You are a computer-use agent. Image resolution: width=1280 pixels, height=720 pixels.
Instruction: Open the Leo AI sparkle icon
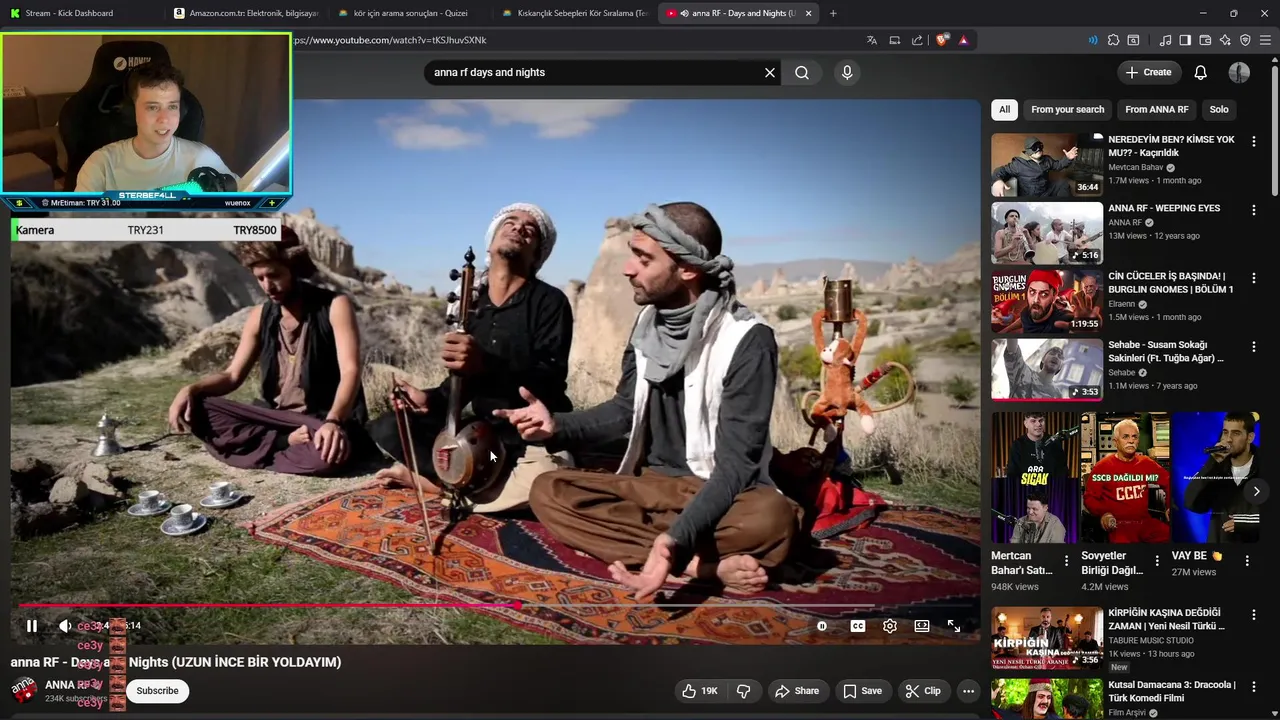(x=1225, y=40)
